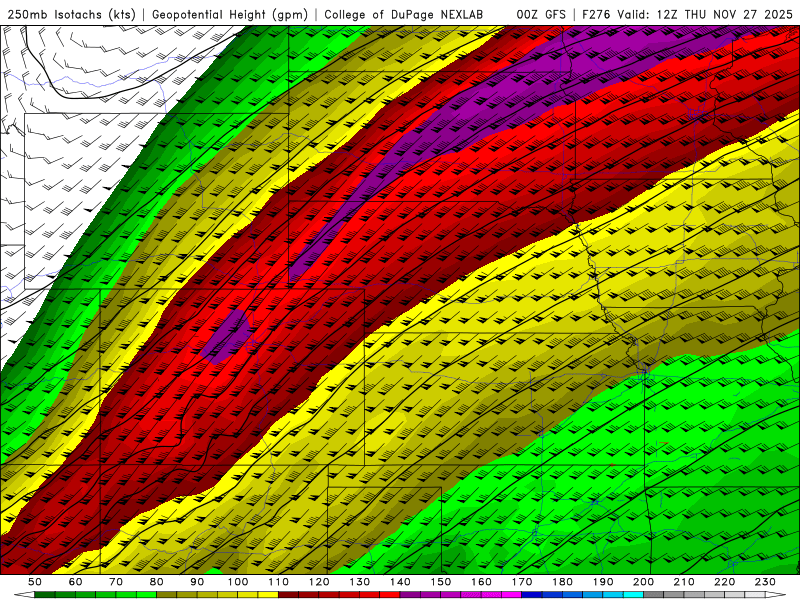Click the "140" color scale label
The image size is (800, 600).
pos(401,582)
